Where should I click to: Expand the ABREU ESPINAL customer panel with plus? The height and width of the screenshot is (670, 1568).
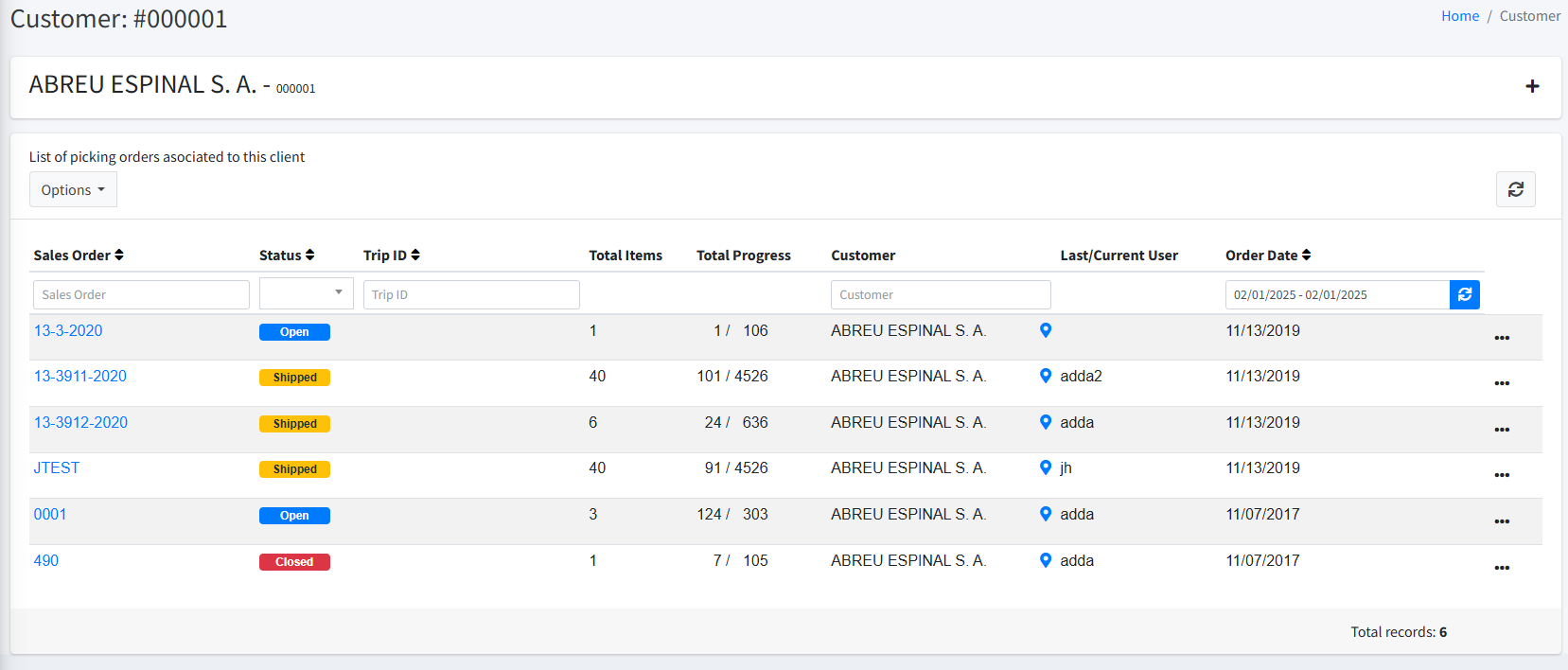[1532, 86]
